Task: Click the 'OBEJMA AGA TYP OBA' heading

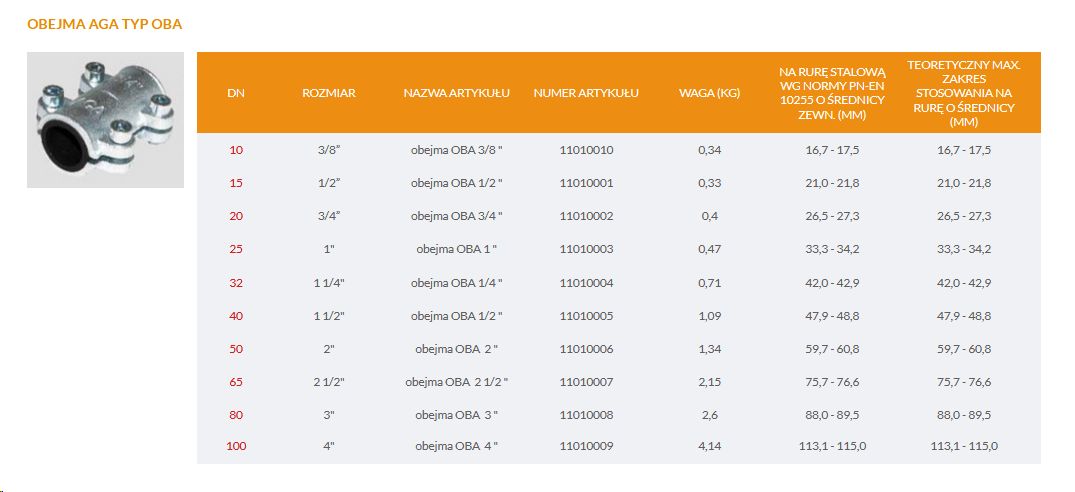Action: 104,25
